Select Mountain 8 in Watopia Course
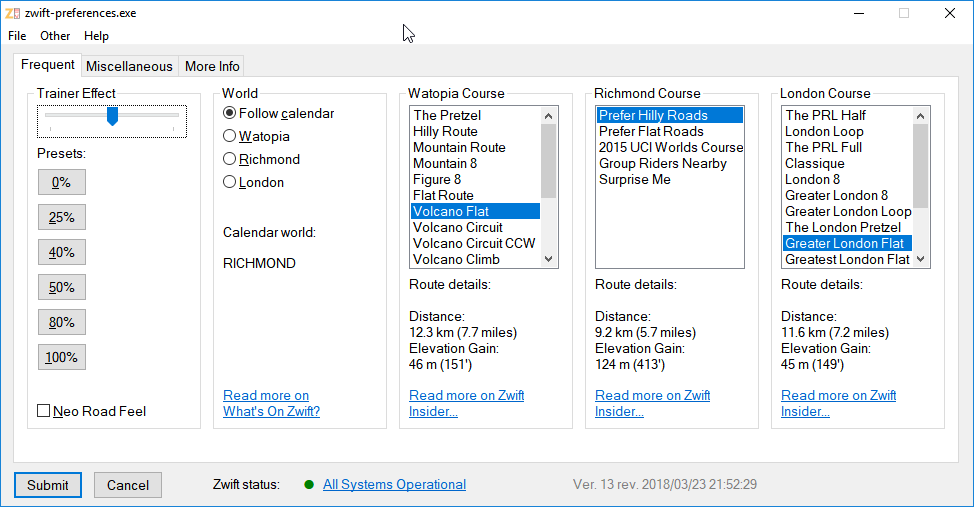 click(475, 163)
